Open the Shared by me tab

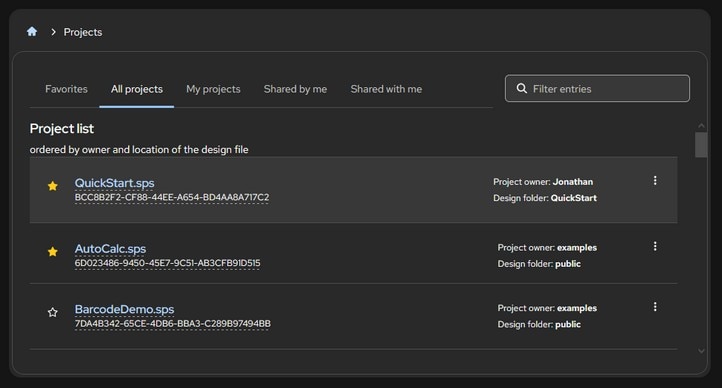295,89
